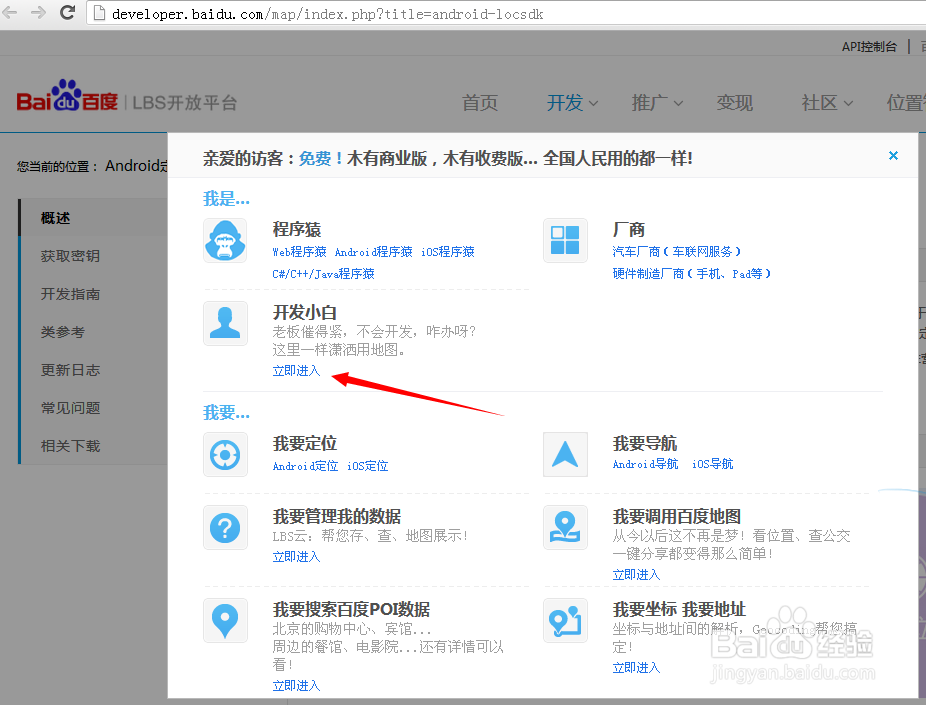Screen dimensions: 926x705
Task: Click the 我要定位 target icon
Action: (x=225, y=455)
